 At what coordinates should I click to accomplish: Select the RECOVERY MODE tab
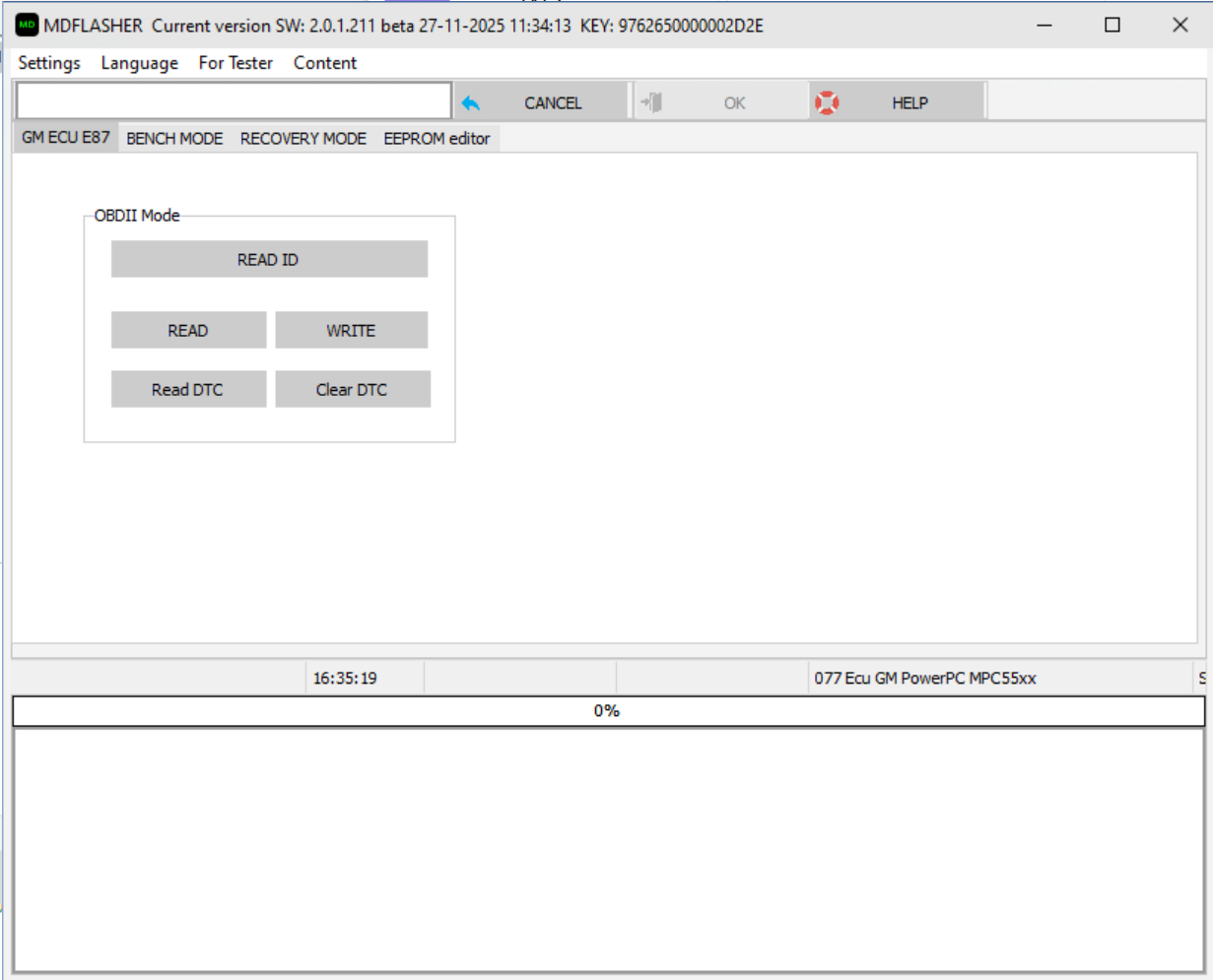click(x=303, y=139)
